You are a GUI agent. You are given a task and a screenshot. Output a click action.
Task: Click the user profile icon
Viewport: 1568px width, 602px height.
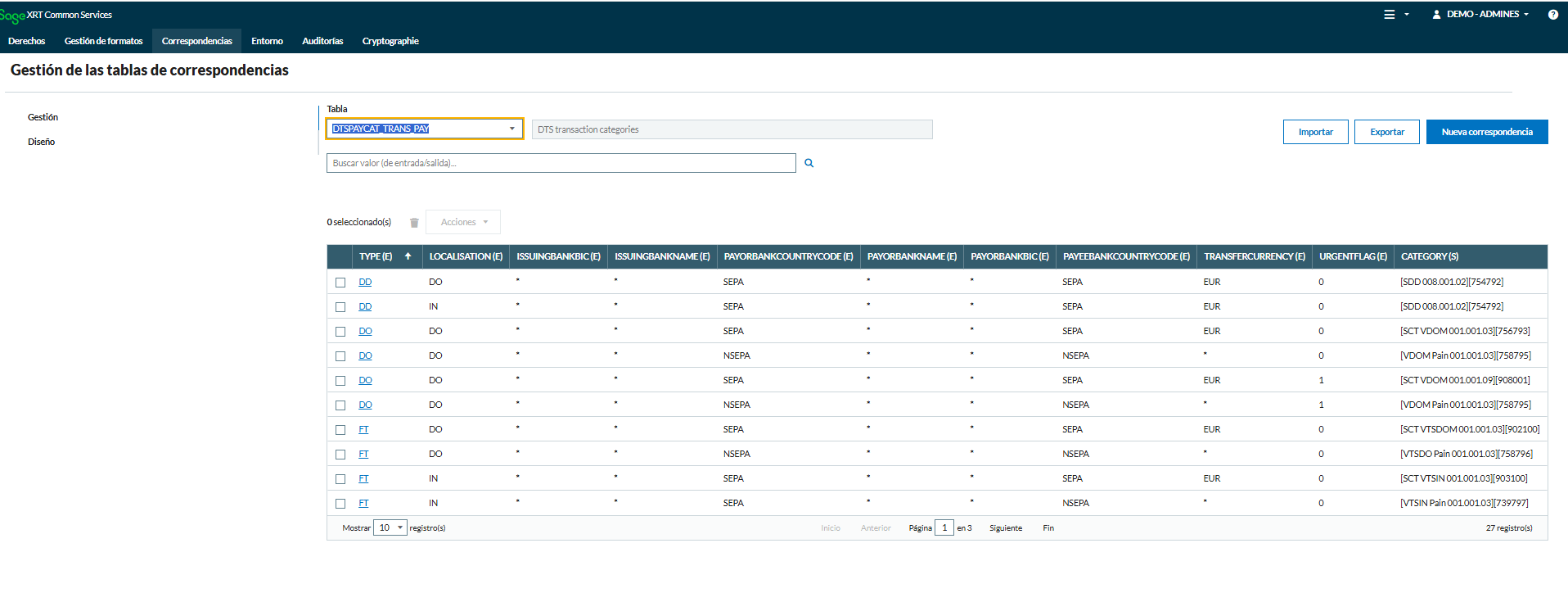[x=1436, y=15]
